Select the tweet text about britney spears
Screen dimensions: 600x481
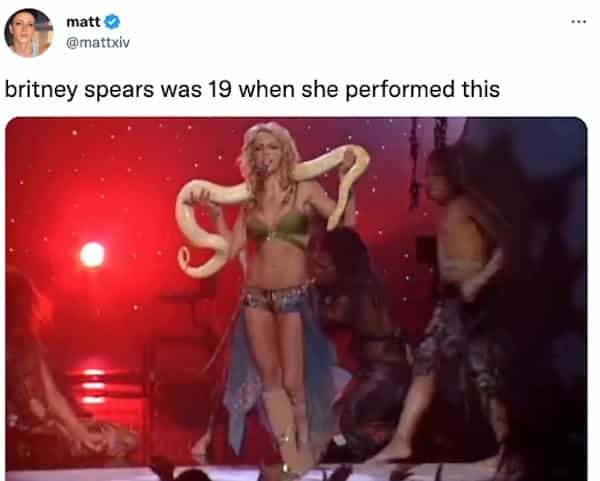[x=252, y=89]
